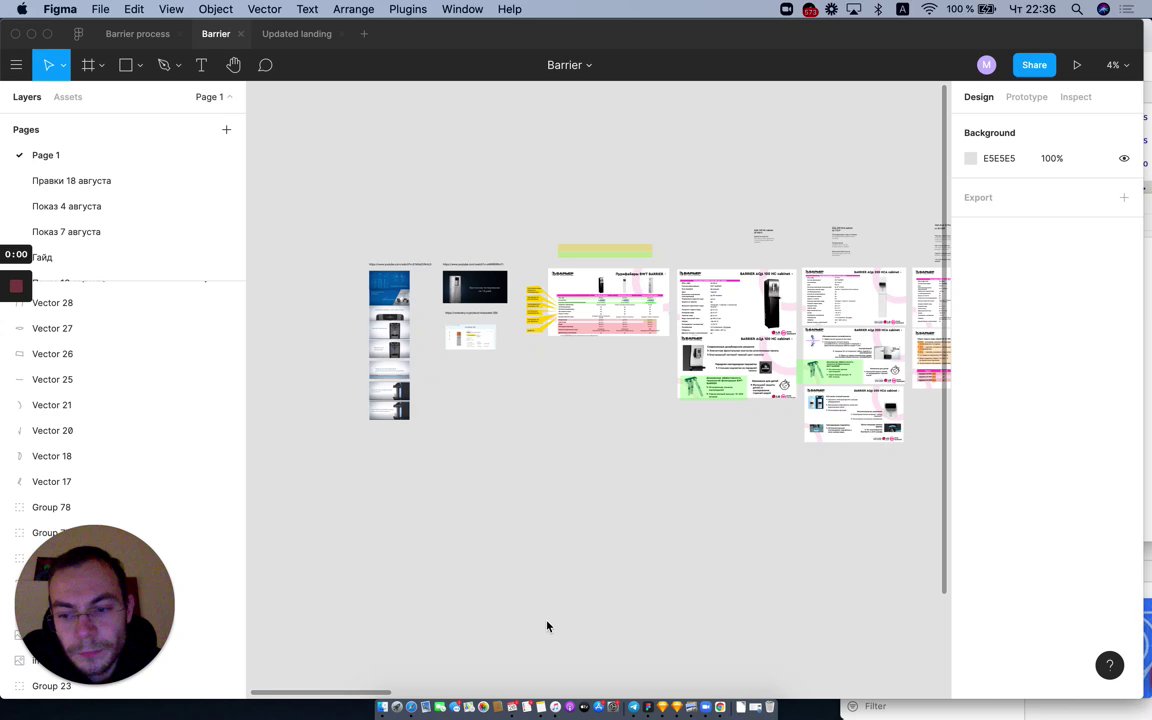Select the Показ 7 августа page
1152x720 pixels.
(66, 231)
